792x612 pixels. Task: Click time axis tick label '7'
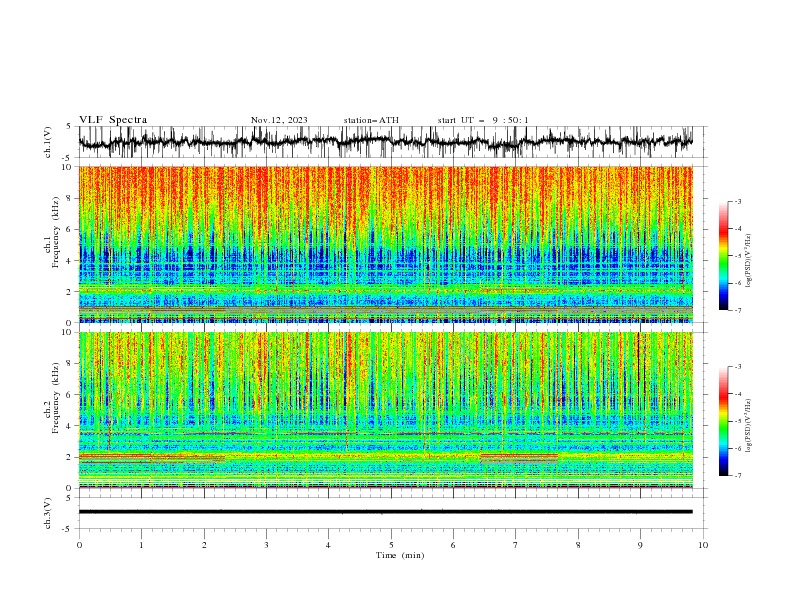(516, 545)
